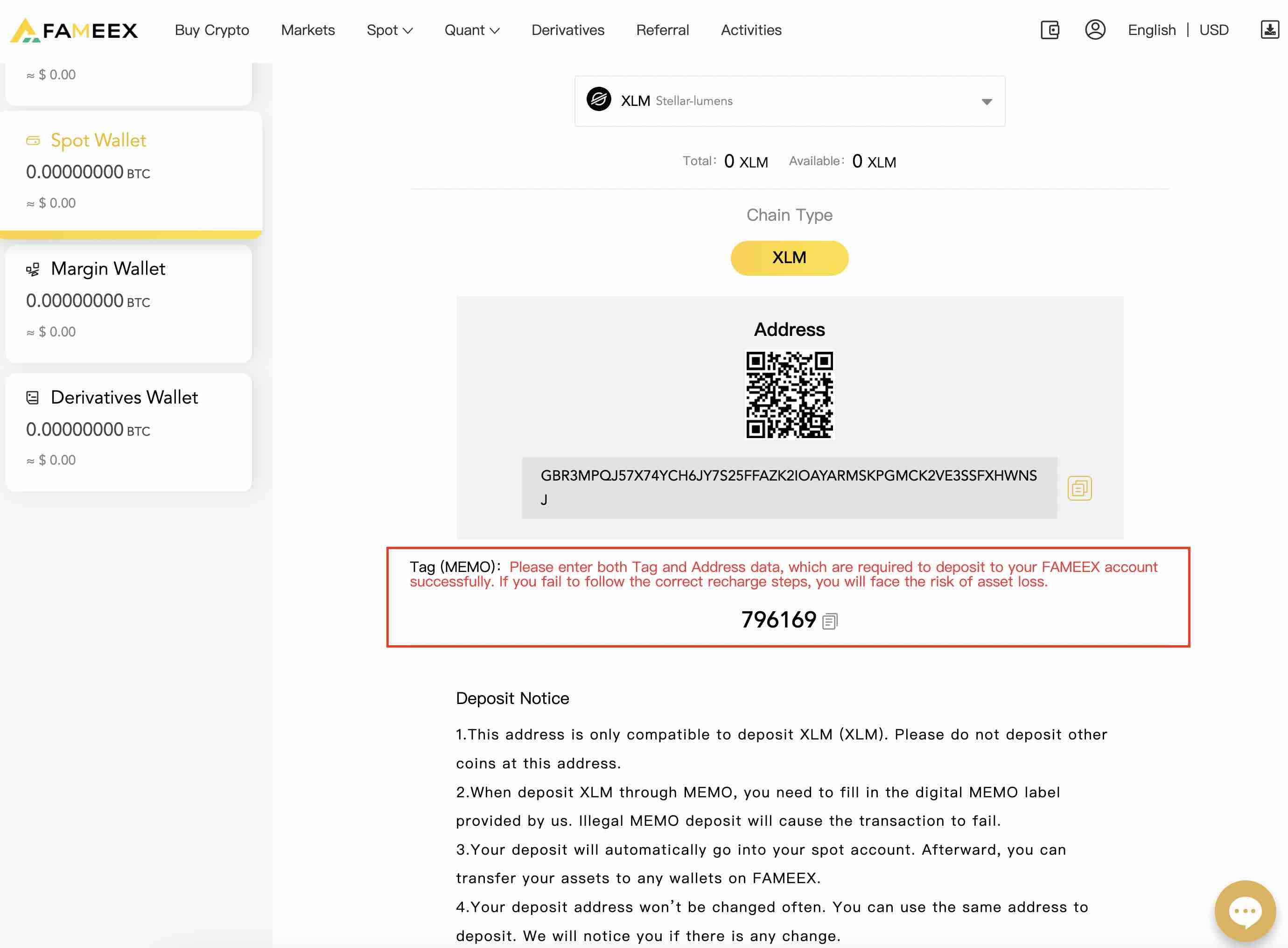The width and height of the screenshot is (1288, 948).
Task: Select Spot Wallet in sidebar
Action: [131, 174]
